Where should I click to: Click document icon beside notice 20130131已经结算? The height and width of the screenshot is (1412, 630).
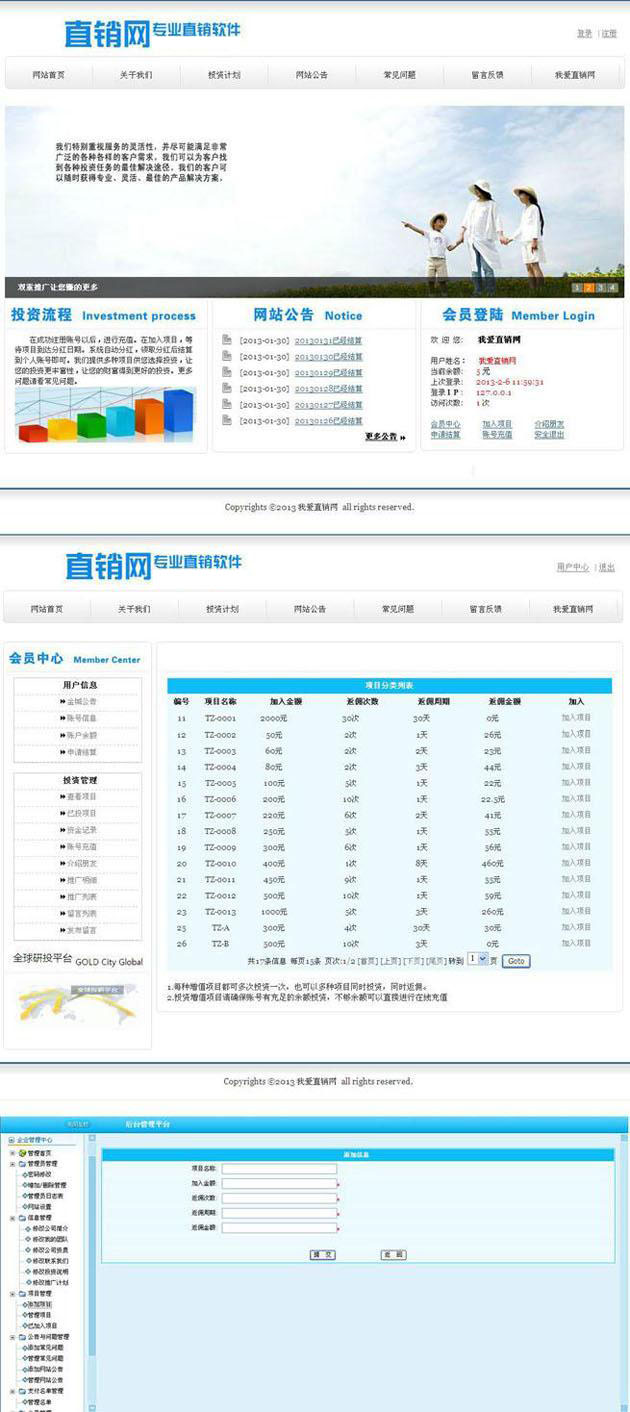[227, 340]
